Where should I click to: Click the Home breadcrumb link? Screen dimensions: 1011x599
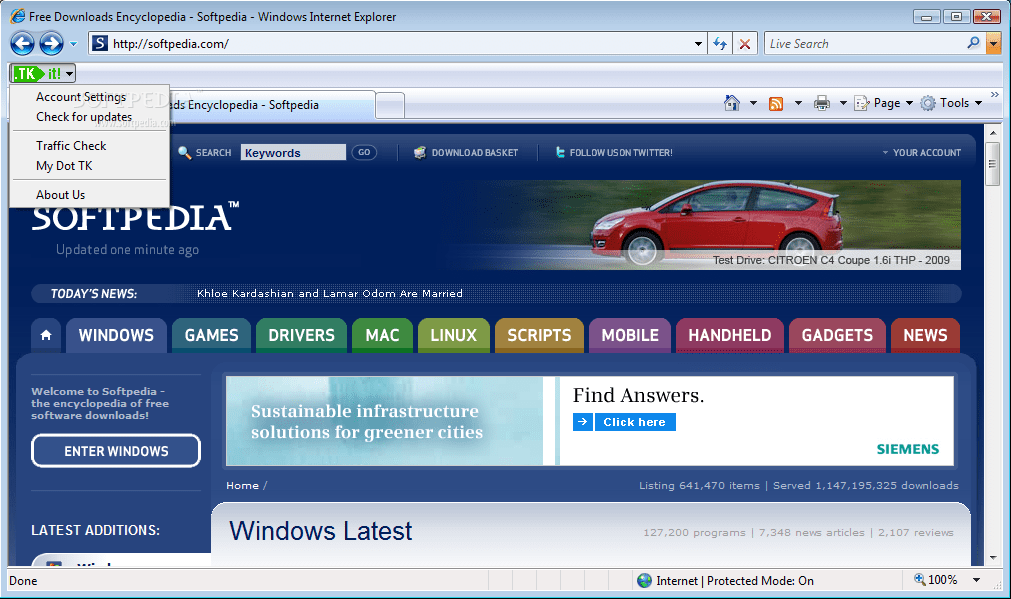[242, 486]
